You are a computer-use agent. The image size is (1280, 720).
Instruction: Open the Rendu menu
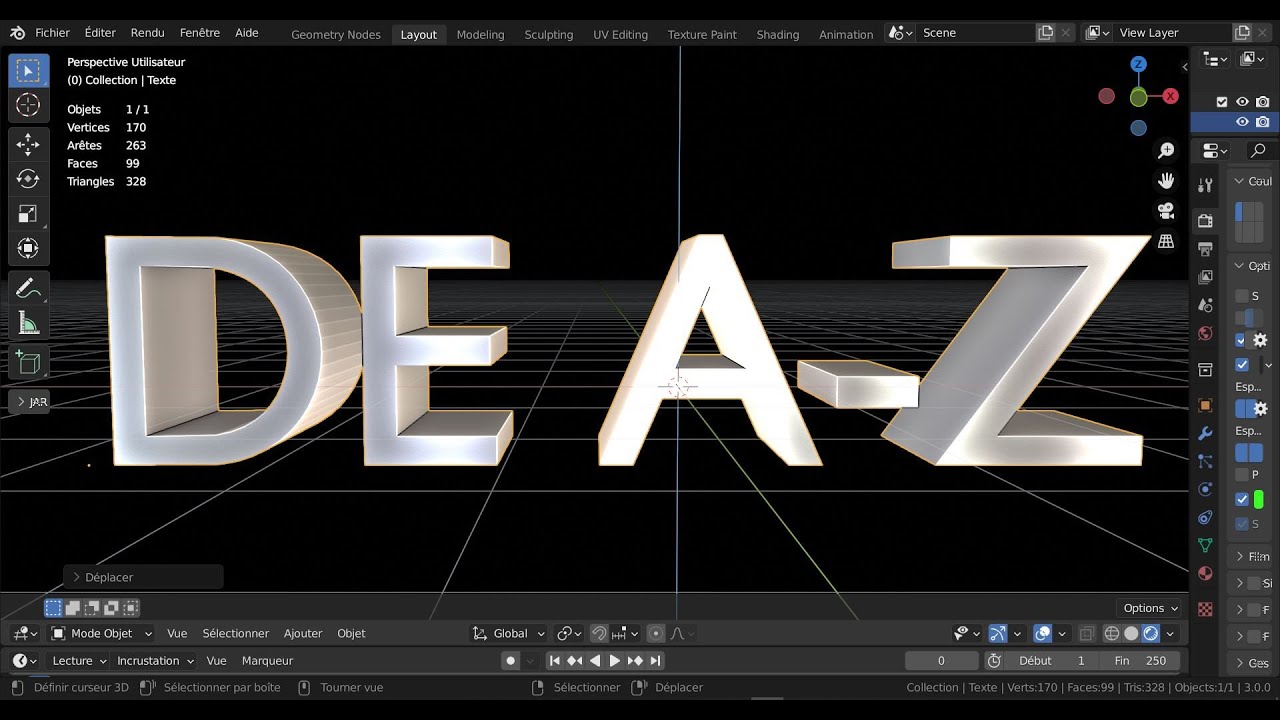(x=147, y=33)
